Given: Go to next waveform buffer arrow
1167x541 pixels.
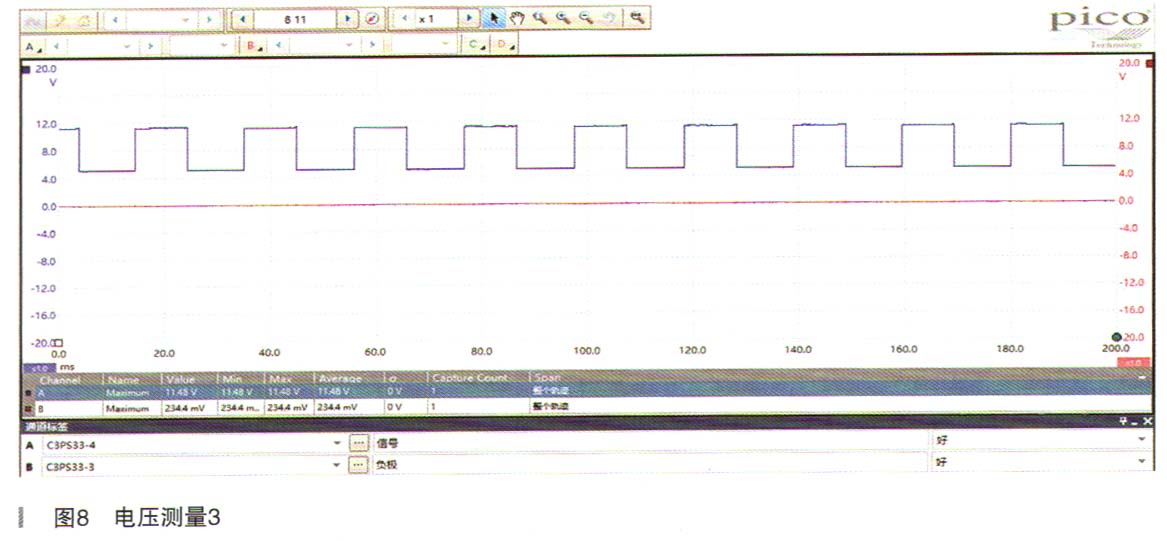Looking at the screenshot, I should pyautogui.click(x=347, y=18).
